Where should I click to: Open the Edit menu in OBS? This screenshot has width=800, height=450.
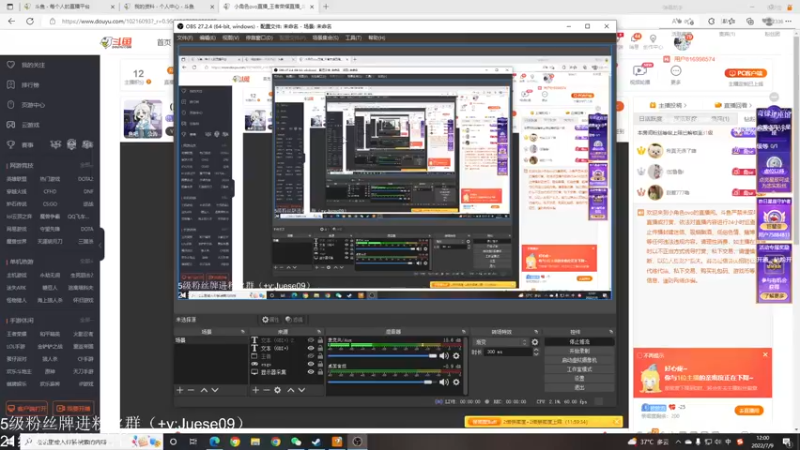pyautogui.click(x=207, y=38)
